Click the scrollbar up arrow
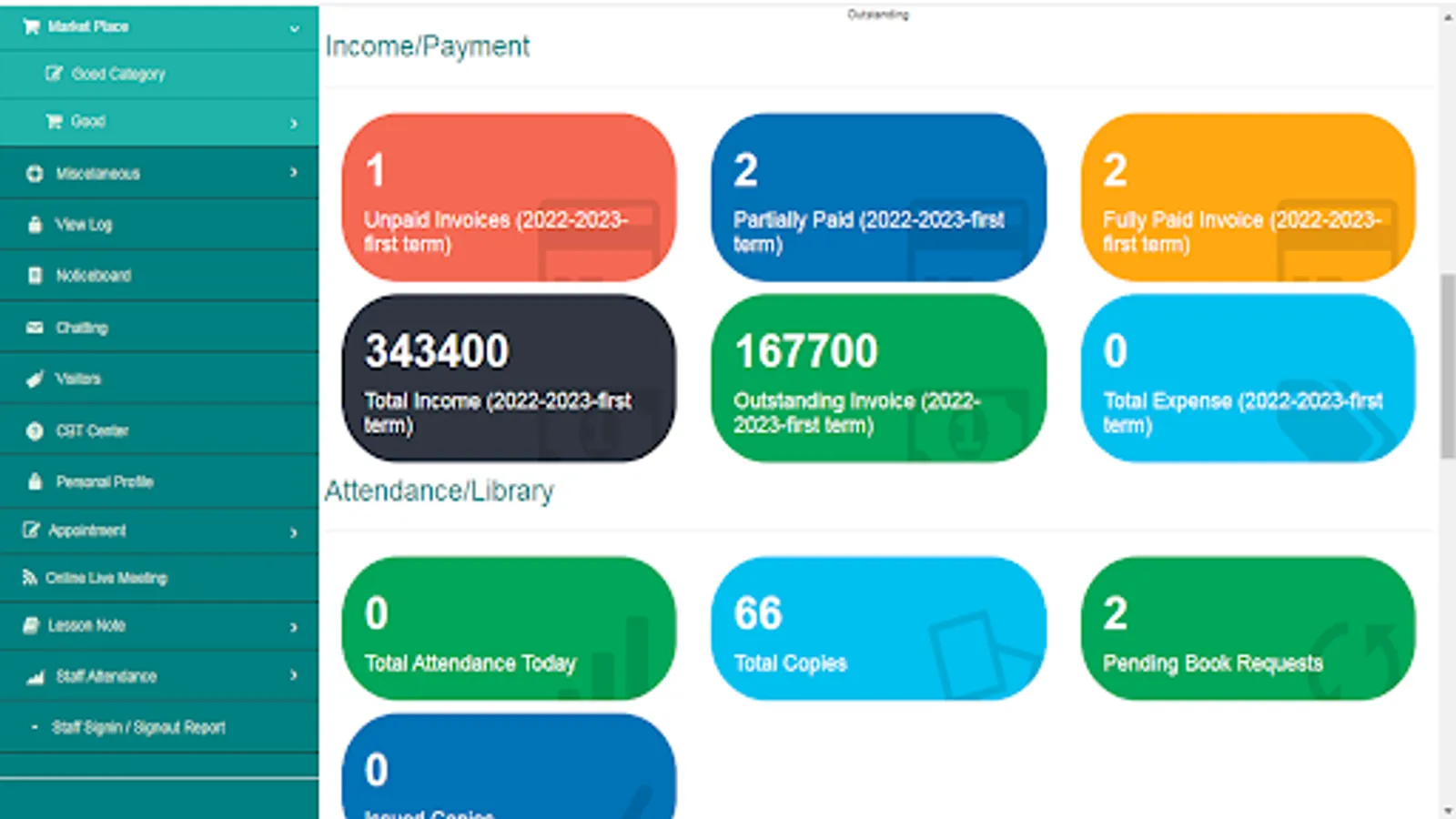The width and height of the screenshot is (1456, 819). (1448, 16)
